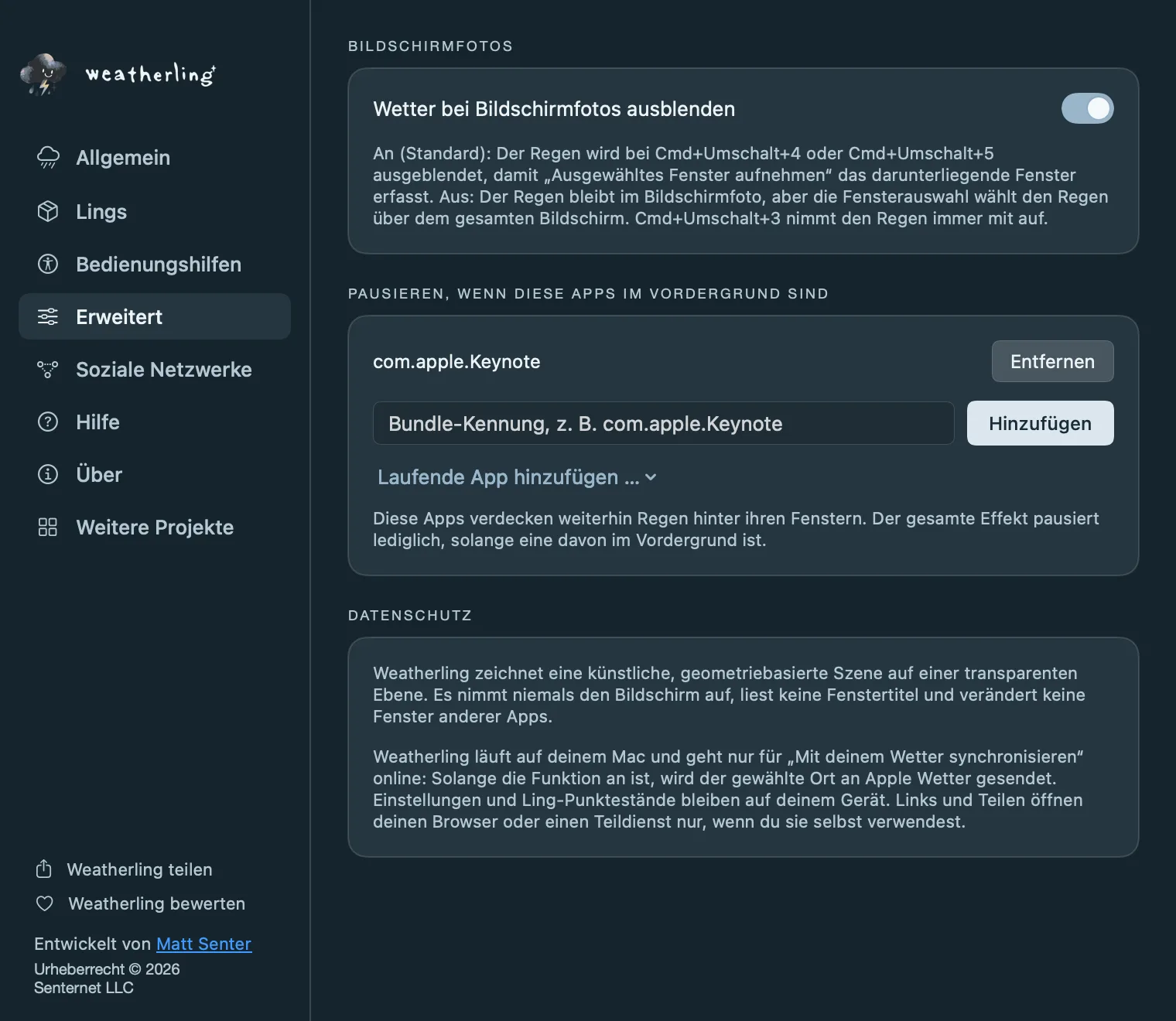Focus the Bundle-Kennung input field

[663, 423]
